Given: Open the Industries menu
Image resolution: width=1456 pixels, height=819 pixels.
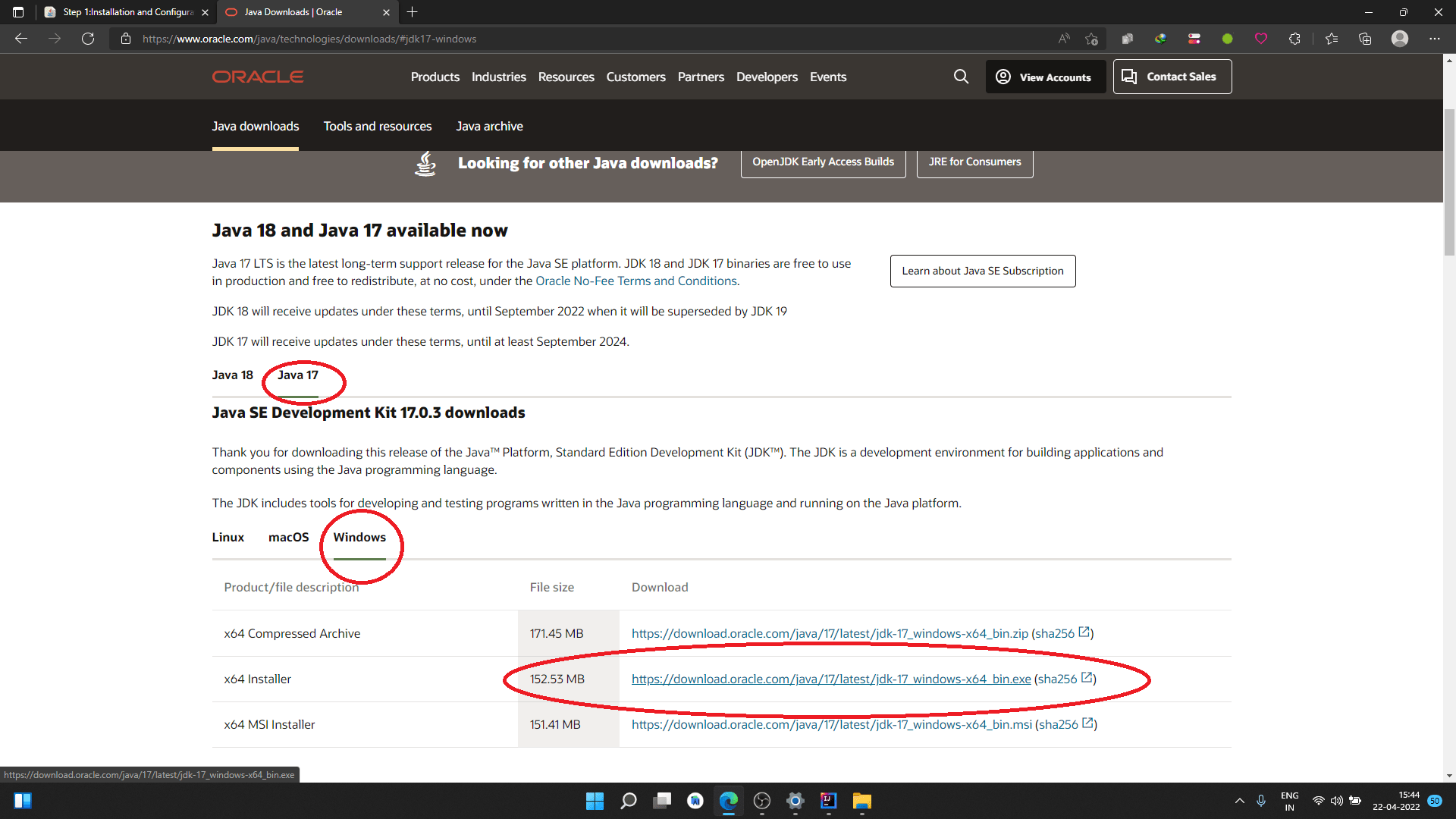Looking at the screenshot, I should click(498, 77).
